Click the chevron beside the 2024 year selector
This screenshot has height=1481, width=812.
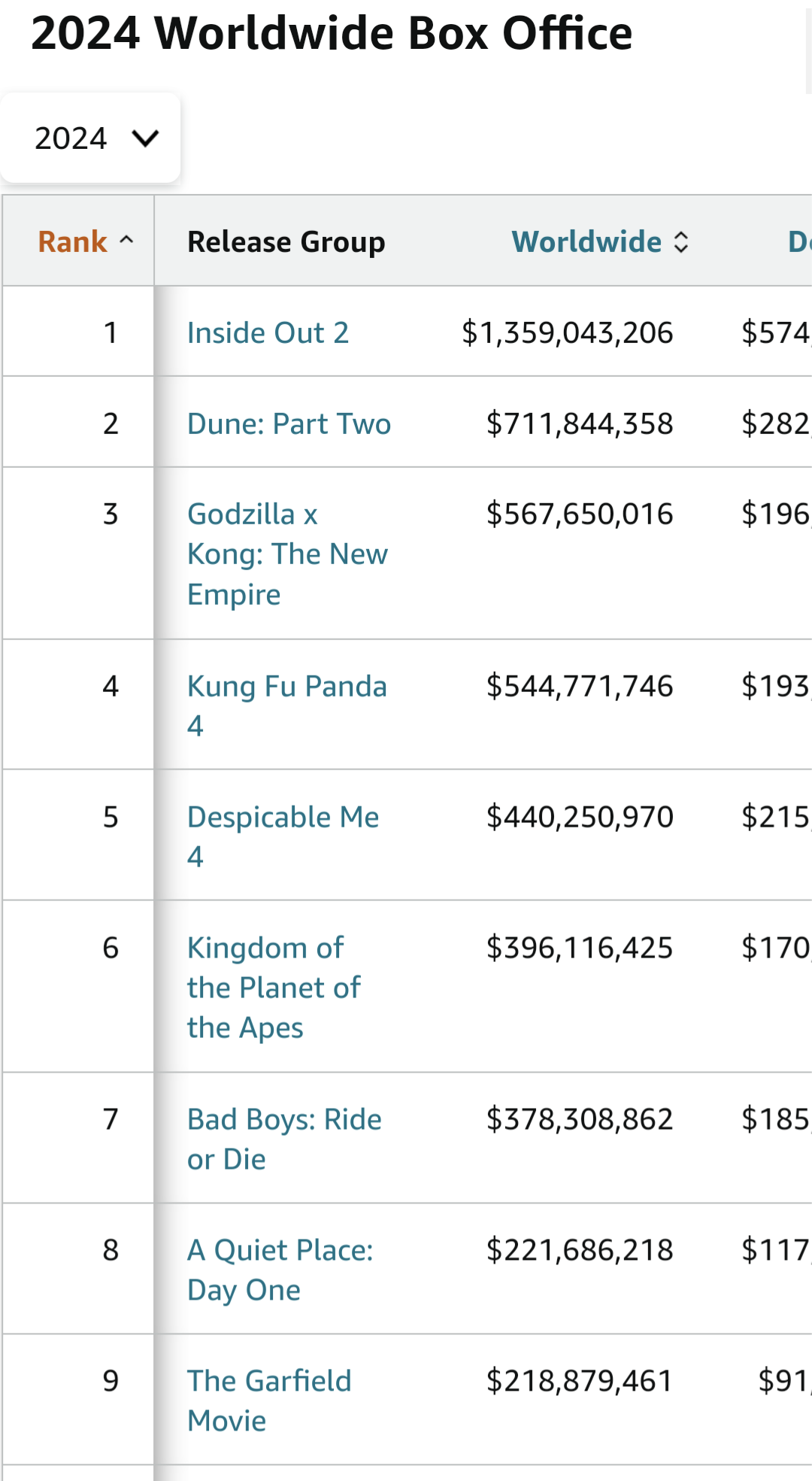coord(145,138)
